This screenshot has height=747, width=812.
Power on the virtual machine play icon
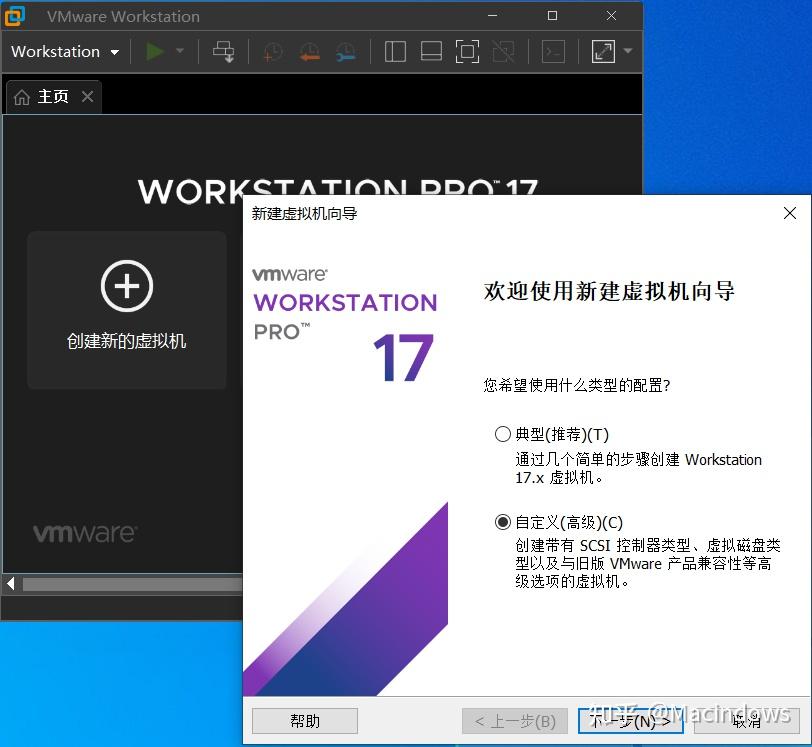pyautogui.click(x=154, y=52)
